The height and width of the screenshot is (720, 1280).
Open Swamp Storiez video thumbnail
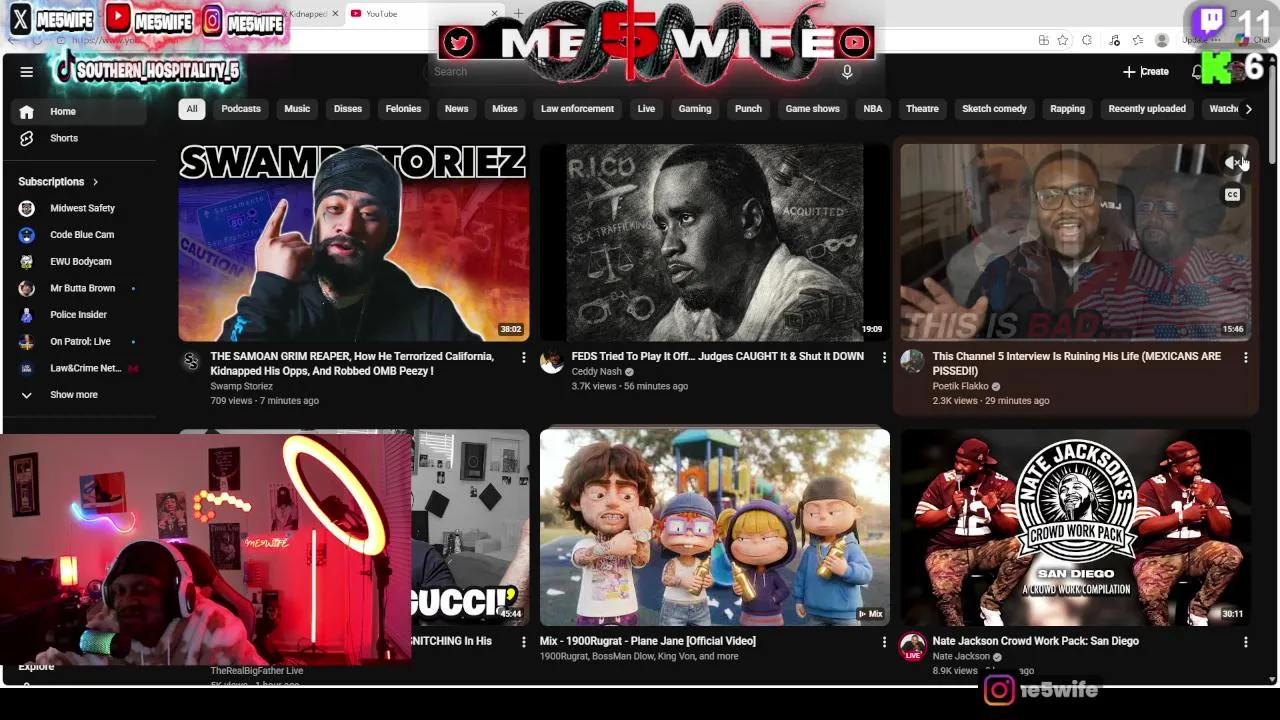354,243
